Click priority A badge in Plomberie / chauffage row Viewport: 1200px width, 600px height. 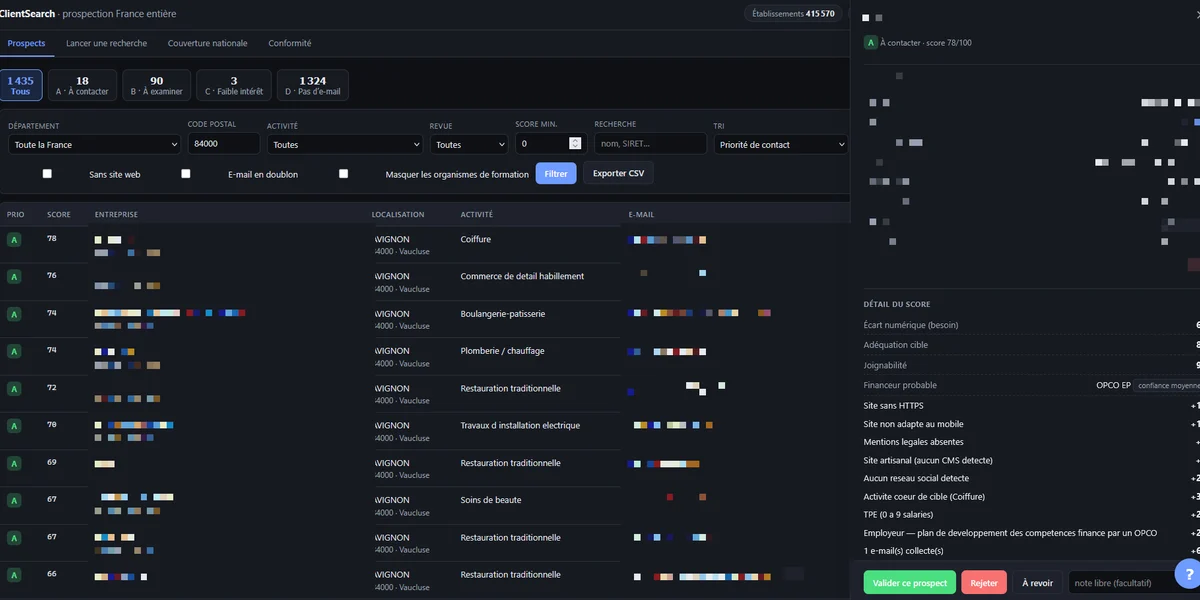tap(14, 352)
